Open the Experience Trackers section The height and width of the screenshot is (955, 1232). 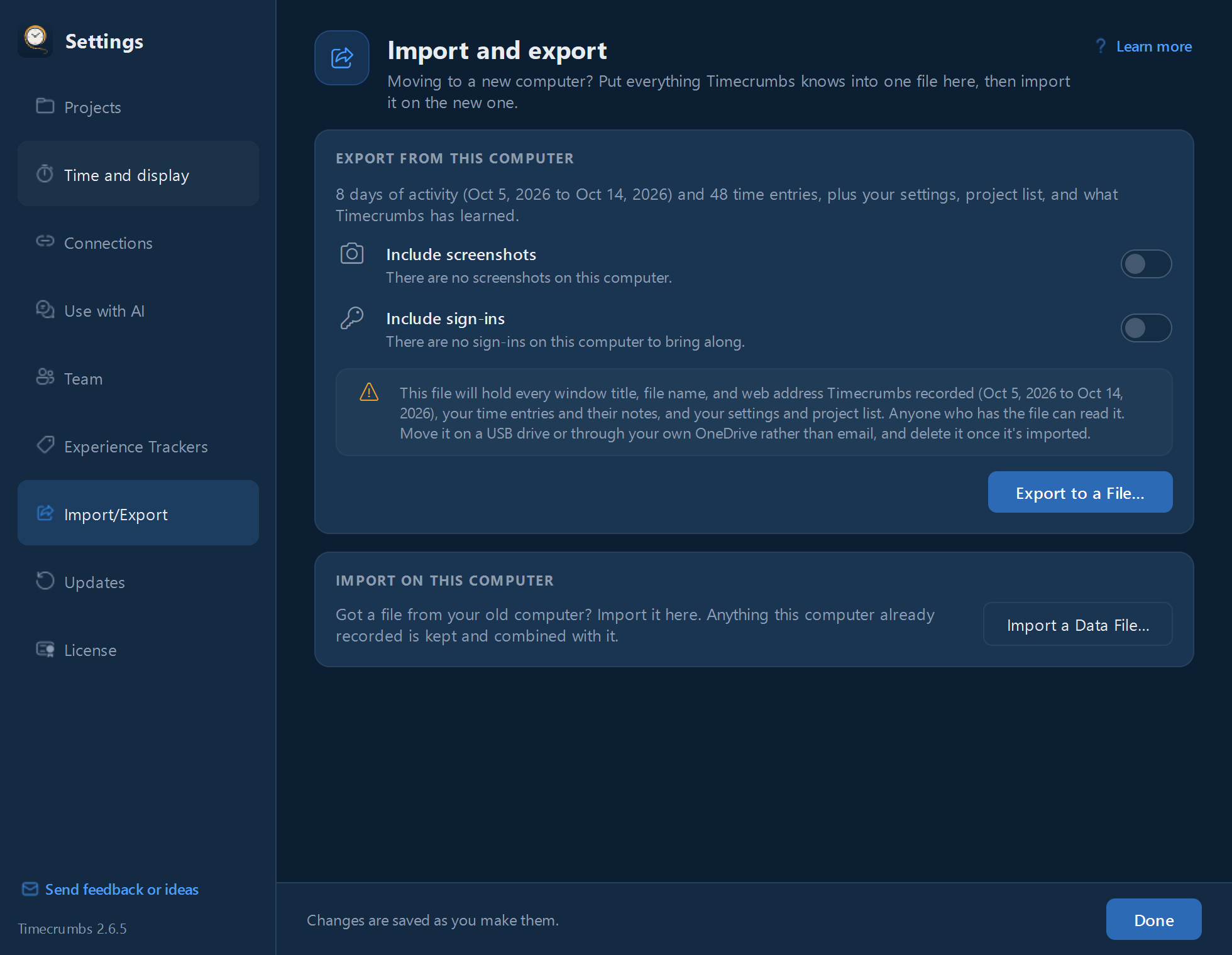(x=138, y=446)
